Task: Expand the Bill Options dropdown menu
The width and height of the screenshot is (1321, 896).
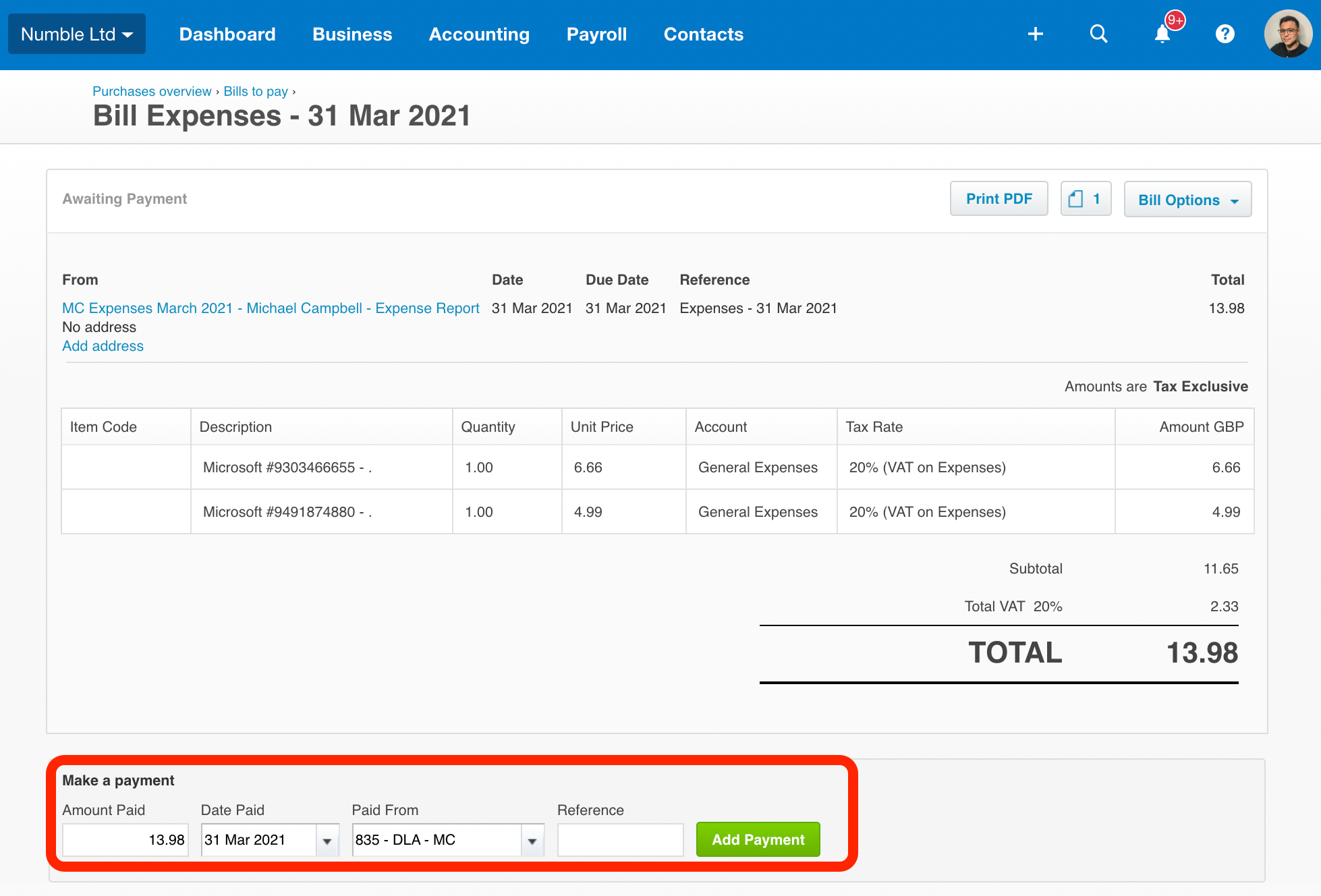Action: tap(1186, 199)
